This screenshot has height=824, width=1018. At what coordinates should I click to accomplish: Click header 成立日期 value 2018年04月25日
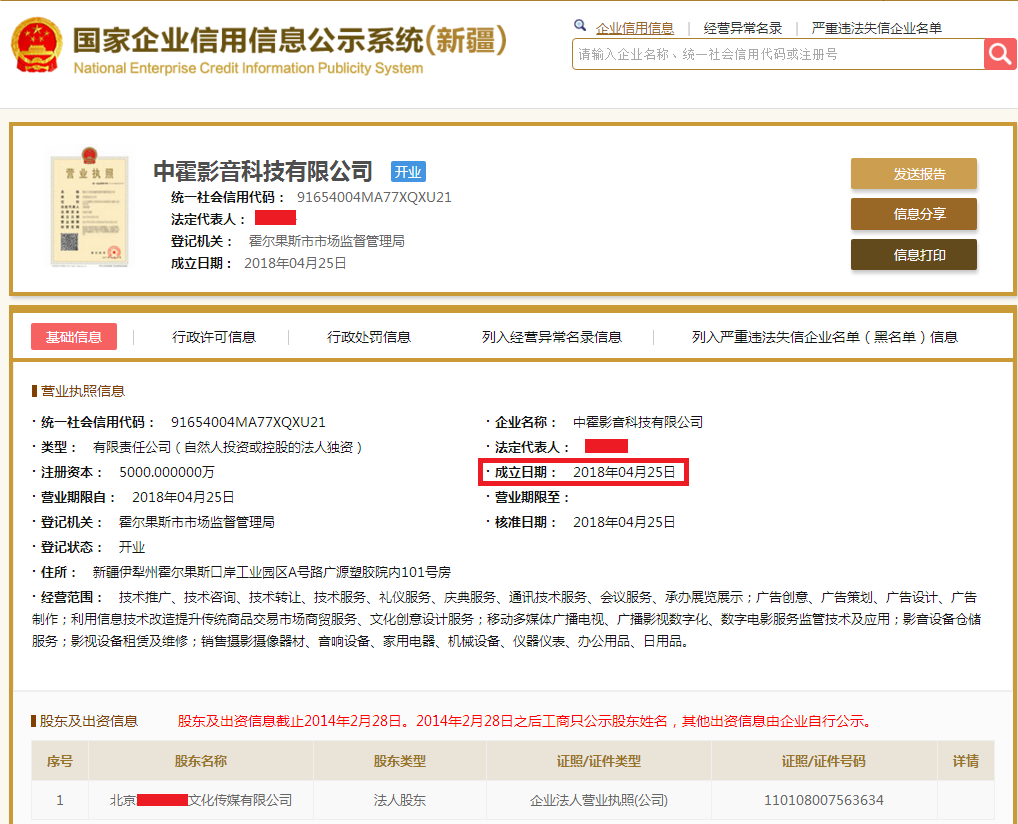295,263
